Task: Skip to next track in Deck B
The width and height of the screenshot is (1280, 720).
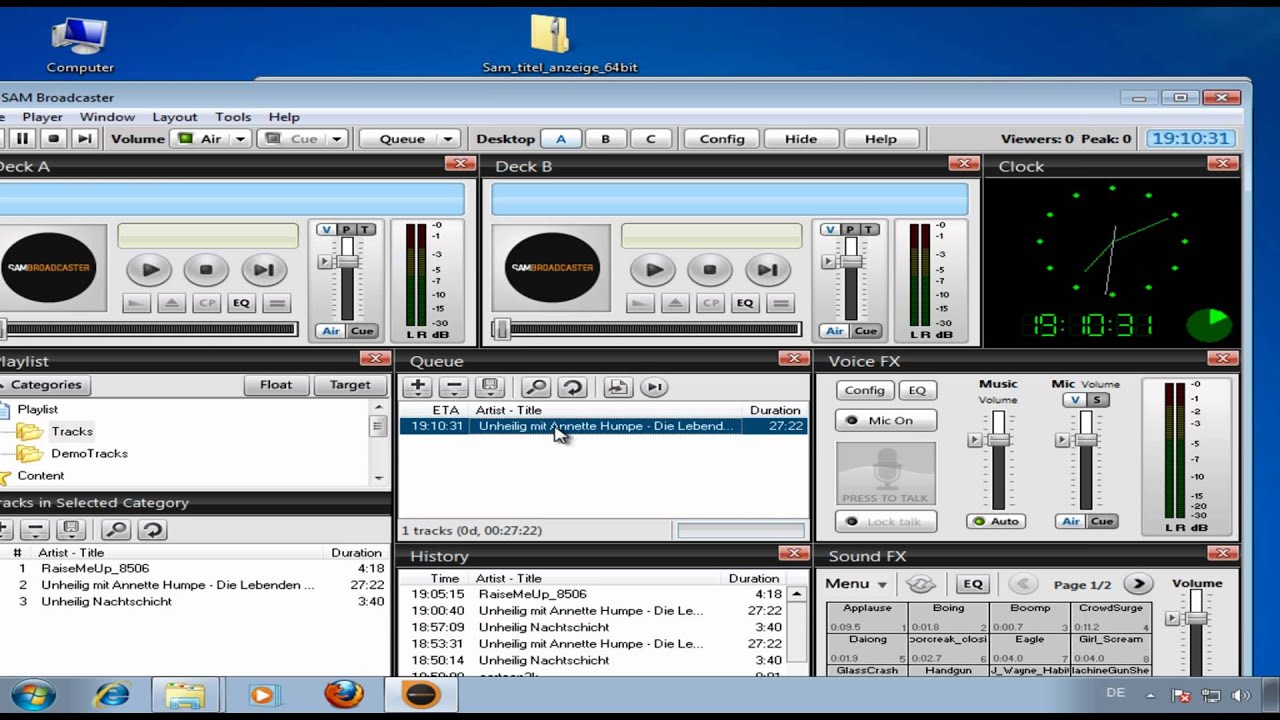Action: point(767,269)
